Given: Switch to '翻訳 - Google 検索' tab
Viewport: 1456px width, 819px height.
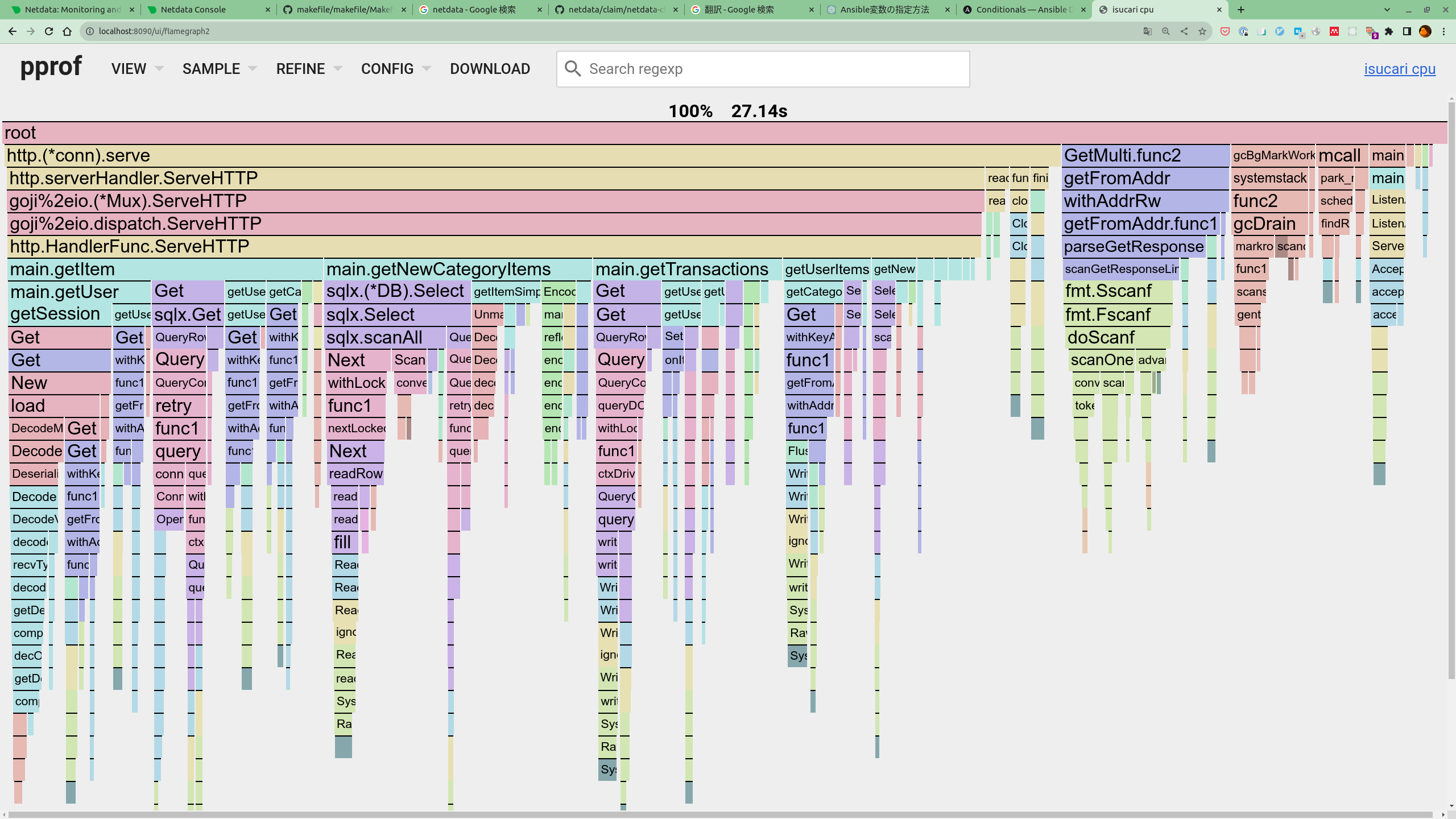Looking at the screenshot, I should pyautogui.click(x=752, y=10).
